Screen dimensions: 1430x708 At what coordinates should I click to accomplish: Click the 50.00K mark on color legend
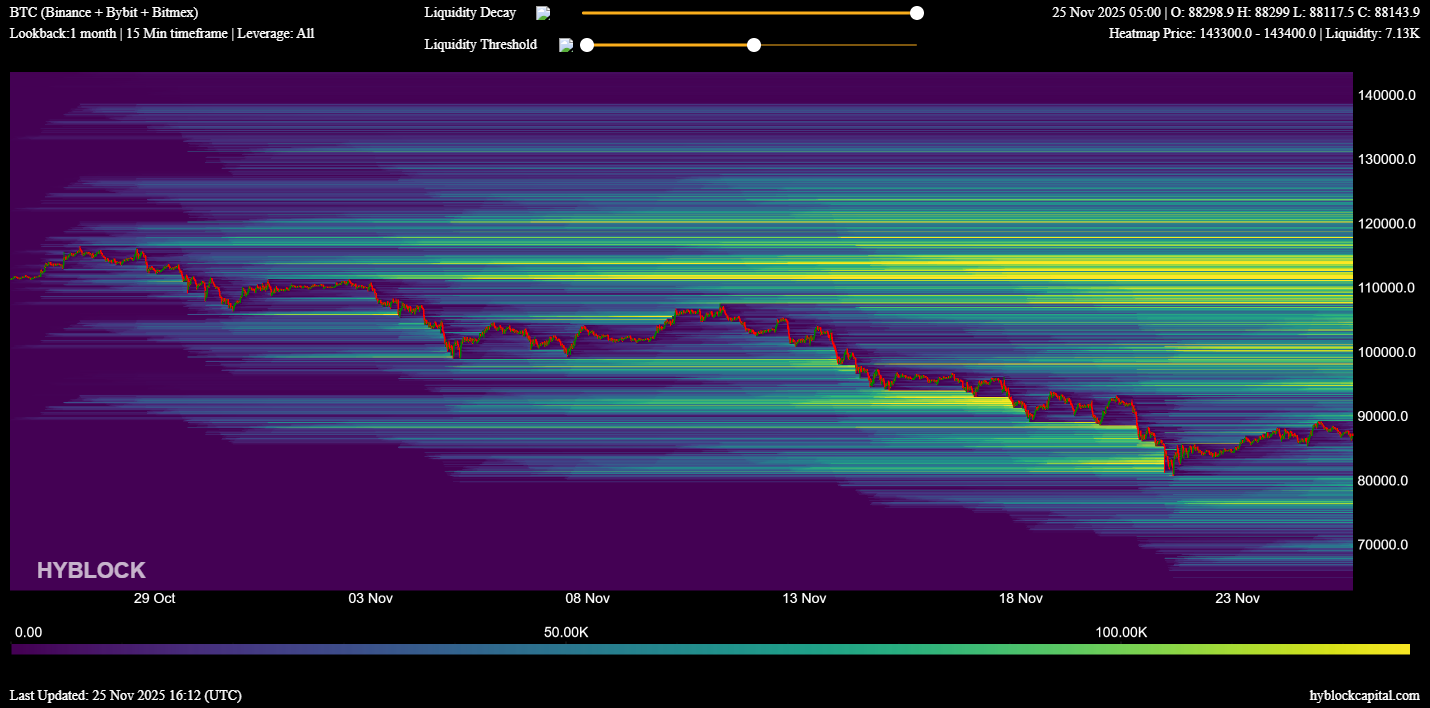[566, 633]
